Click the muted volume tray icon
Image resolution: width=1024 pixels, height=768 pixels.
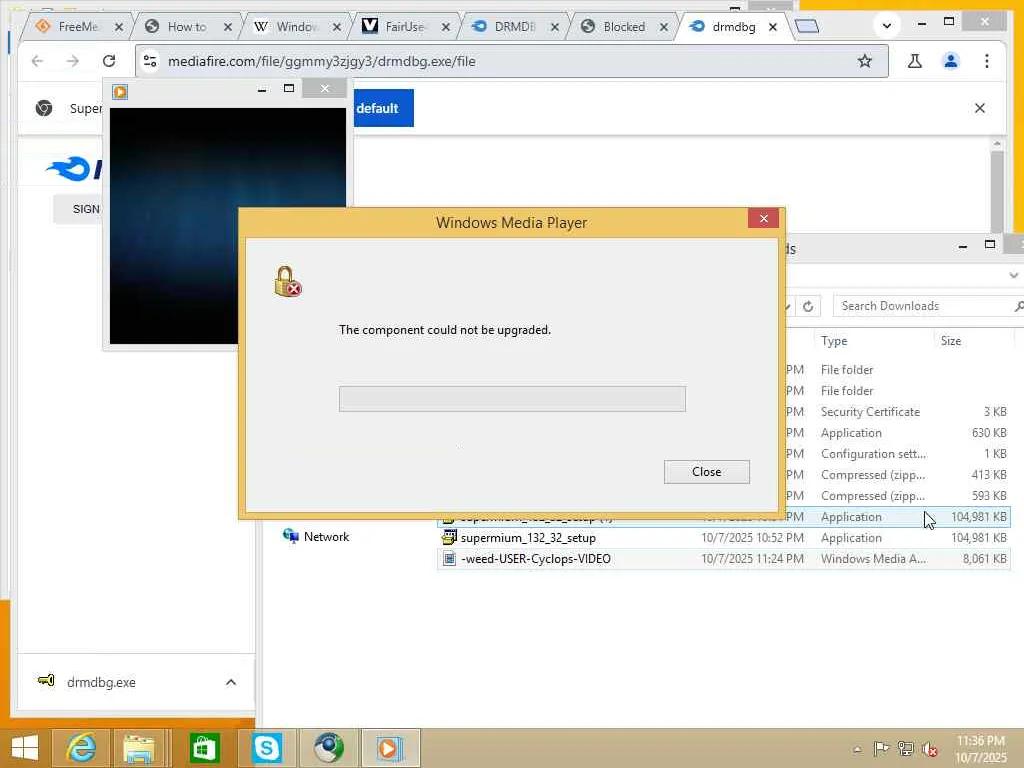click(930, 749)
